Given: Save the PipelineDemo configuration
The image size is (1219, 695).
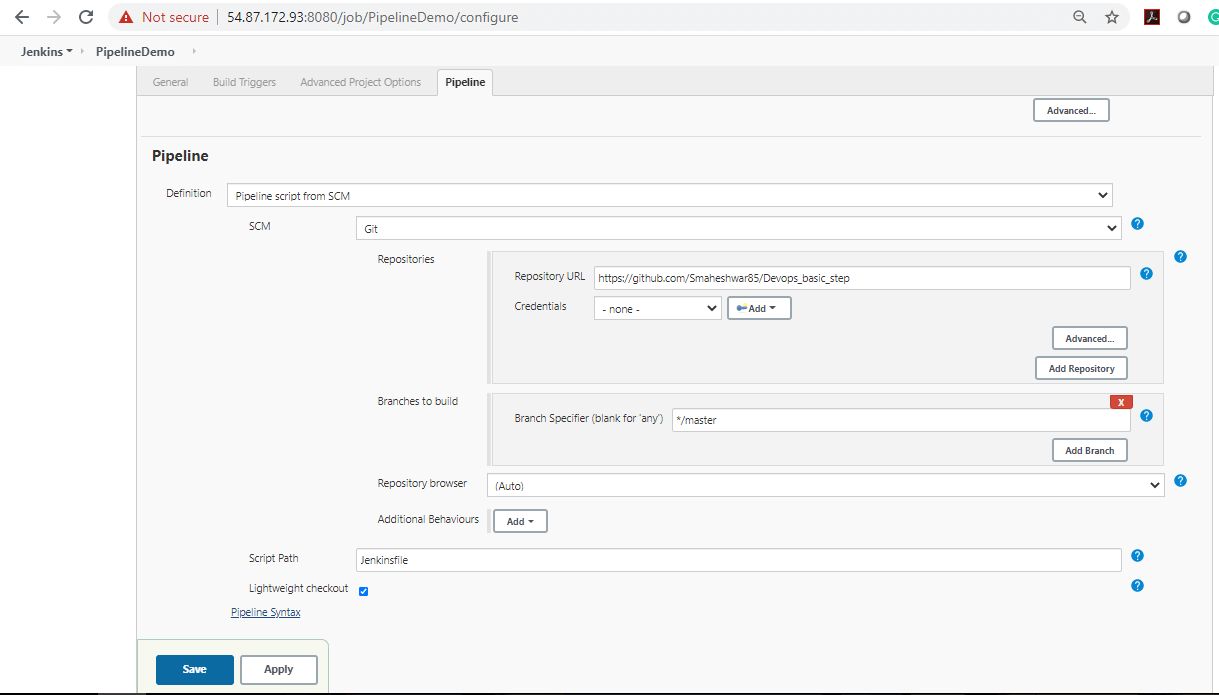Looking at the screenshot, I should point(194,670).
